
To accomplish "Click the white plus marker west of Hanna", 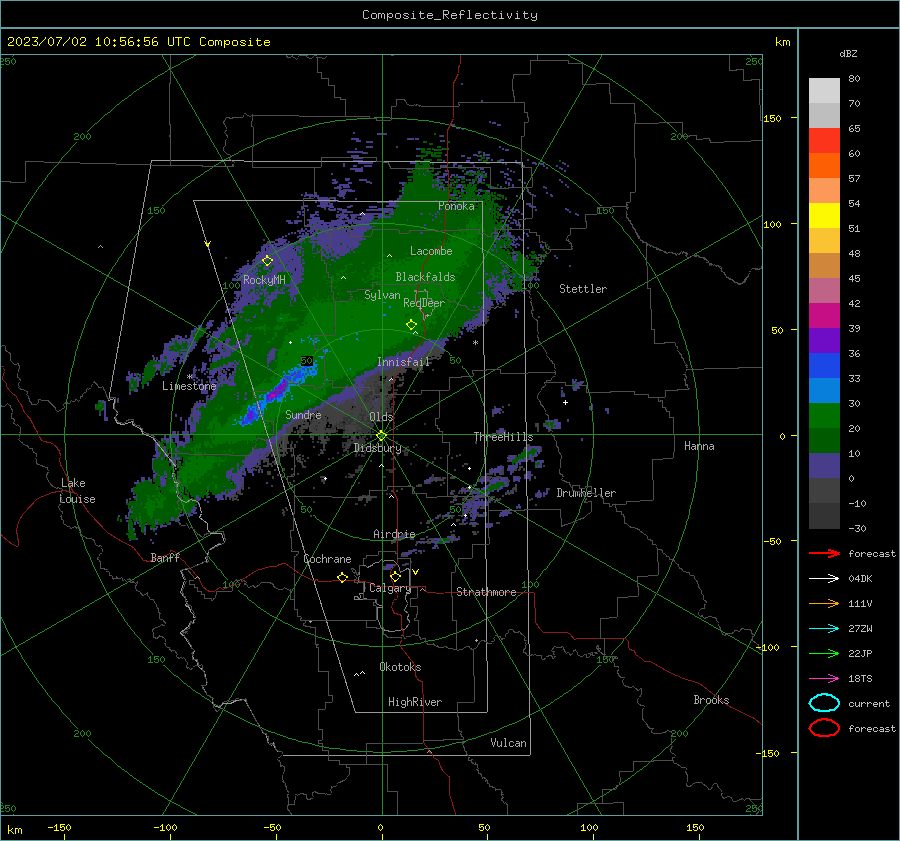I will point(565,402).
